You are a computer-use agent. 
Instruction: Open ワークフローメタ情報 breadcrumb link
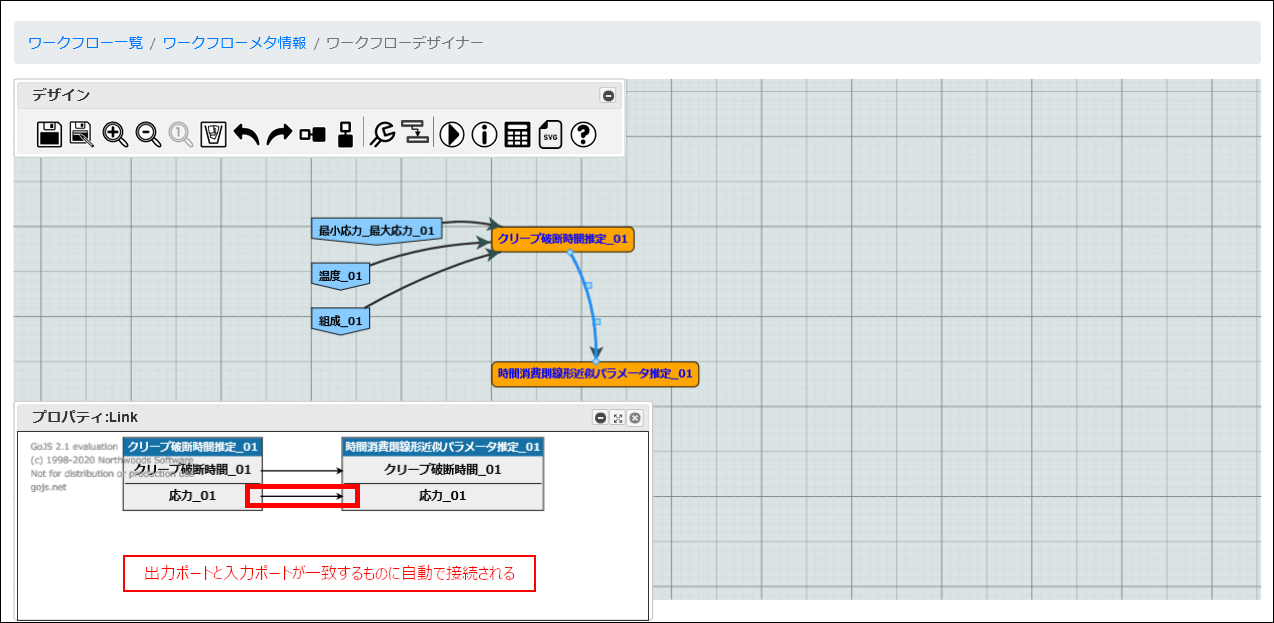coord(235,43)
